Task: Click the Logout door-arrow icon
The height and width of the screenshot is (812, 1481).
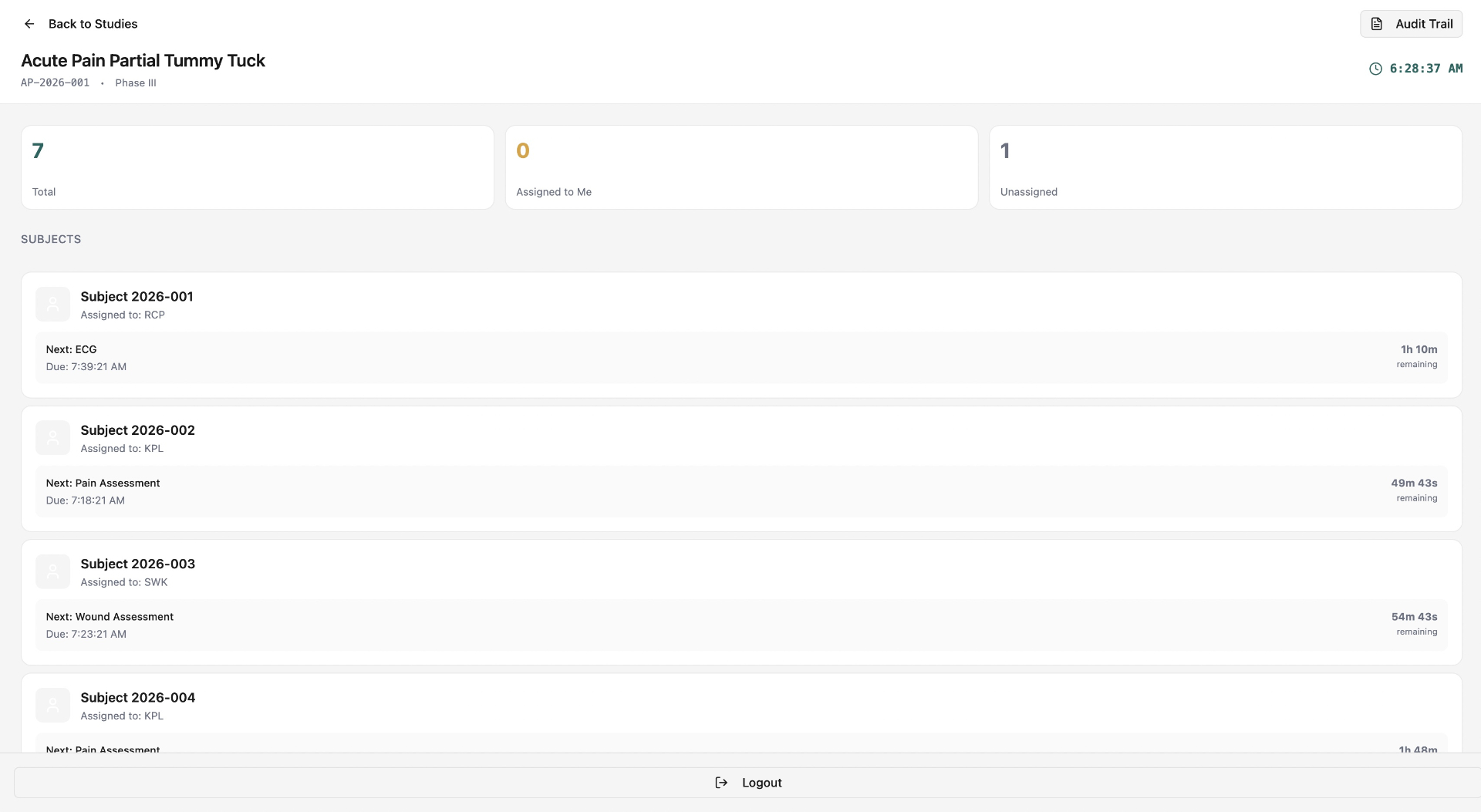Action: pos(721,783)
